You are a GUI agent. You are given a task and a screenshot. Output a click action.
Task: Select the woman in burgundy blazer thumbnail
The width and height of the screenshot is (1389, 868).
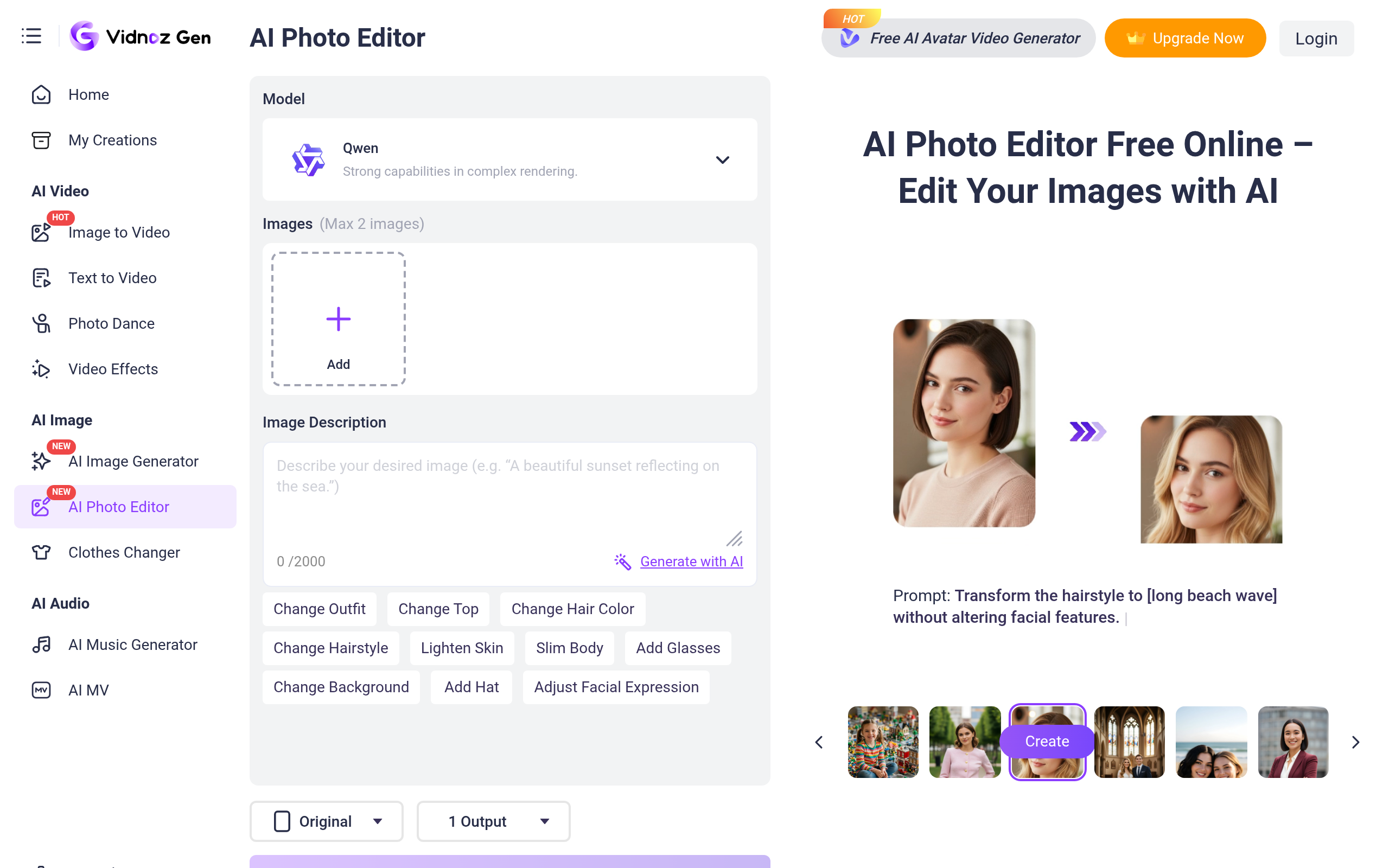1293,742
